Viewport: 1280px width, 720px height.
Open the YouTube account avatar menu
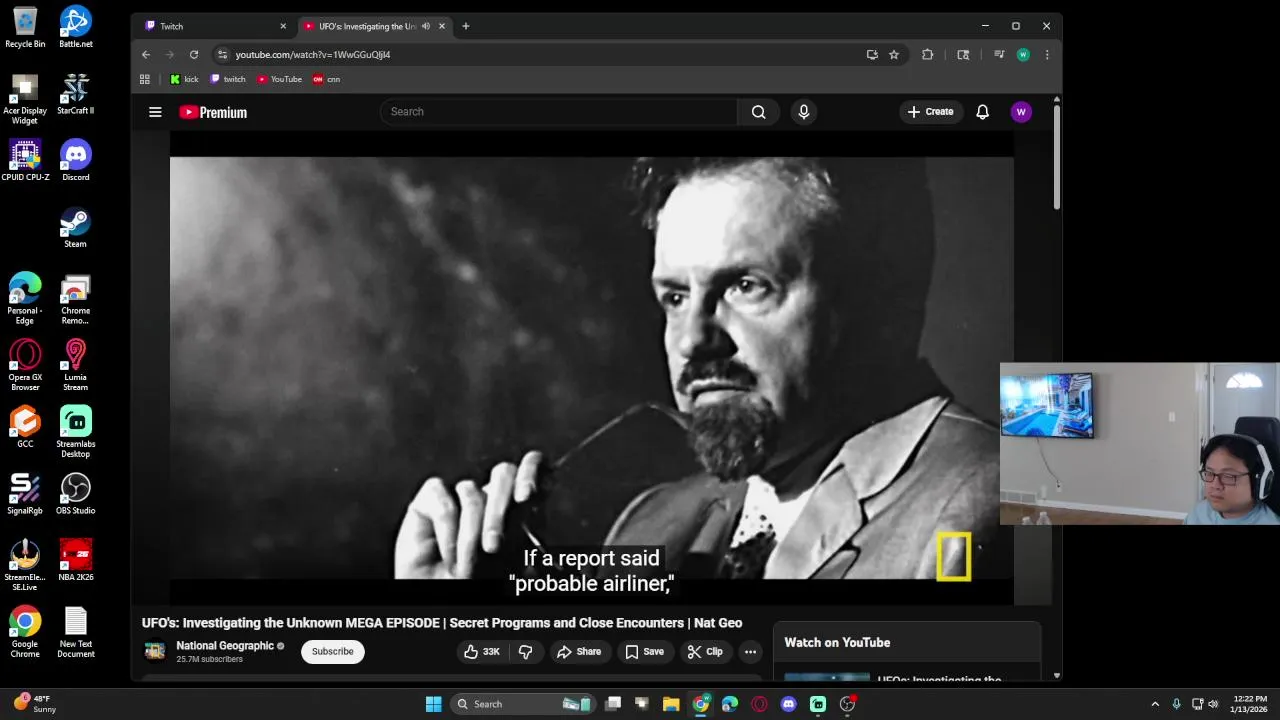click(x=1021, y=112)
